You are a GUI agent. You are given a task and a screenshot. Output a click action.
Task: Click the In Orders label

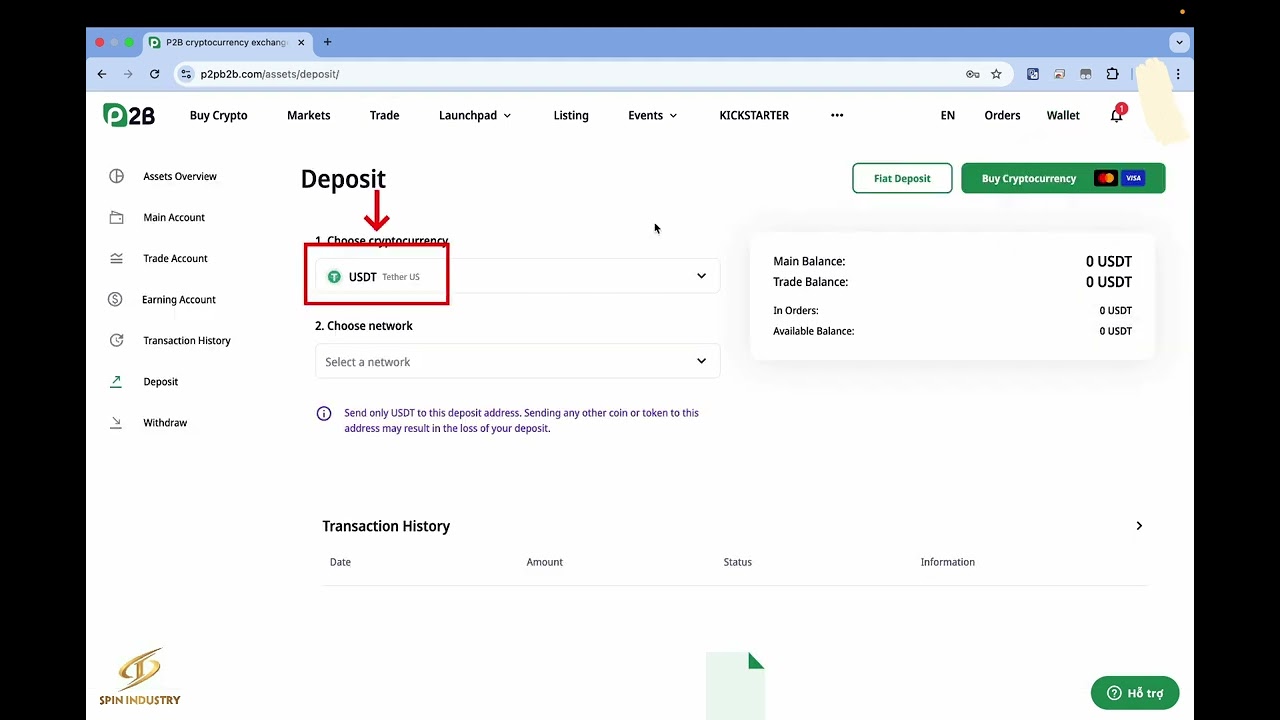click(x=796, y=311)
